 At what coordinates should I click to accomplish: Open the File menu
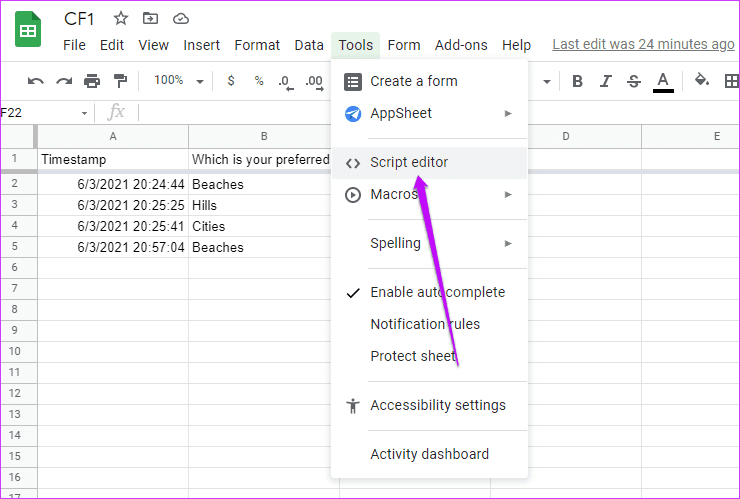click(x=75, y=45)
